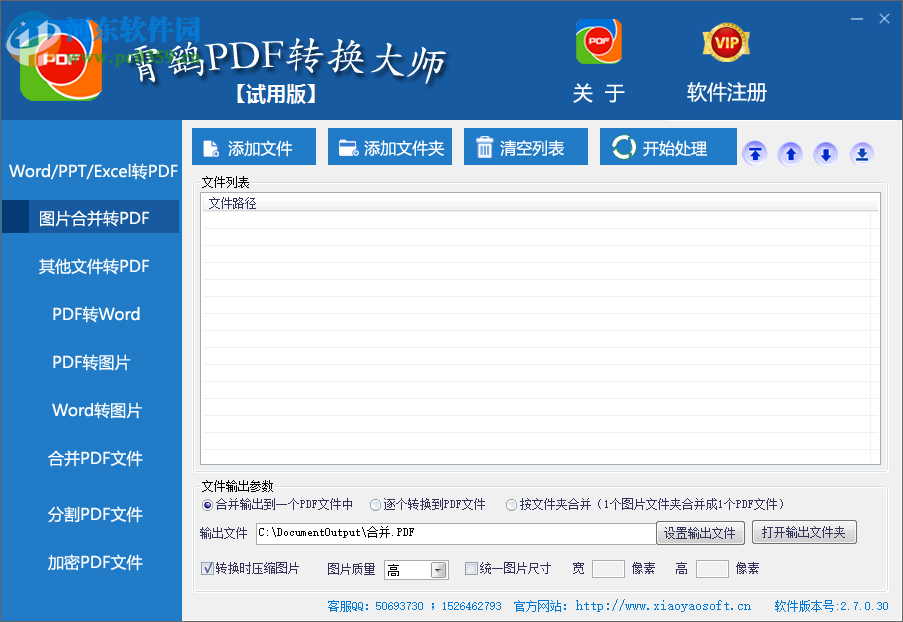
Task: Open the xiaoyaosoft.cn website link
Action: [661, 605]
